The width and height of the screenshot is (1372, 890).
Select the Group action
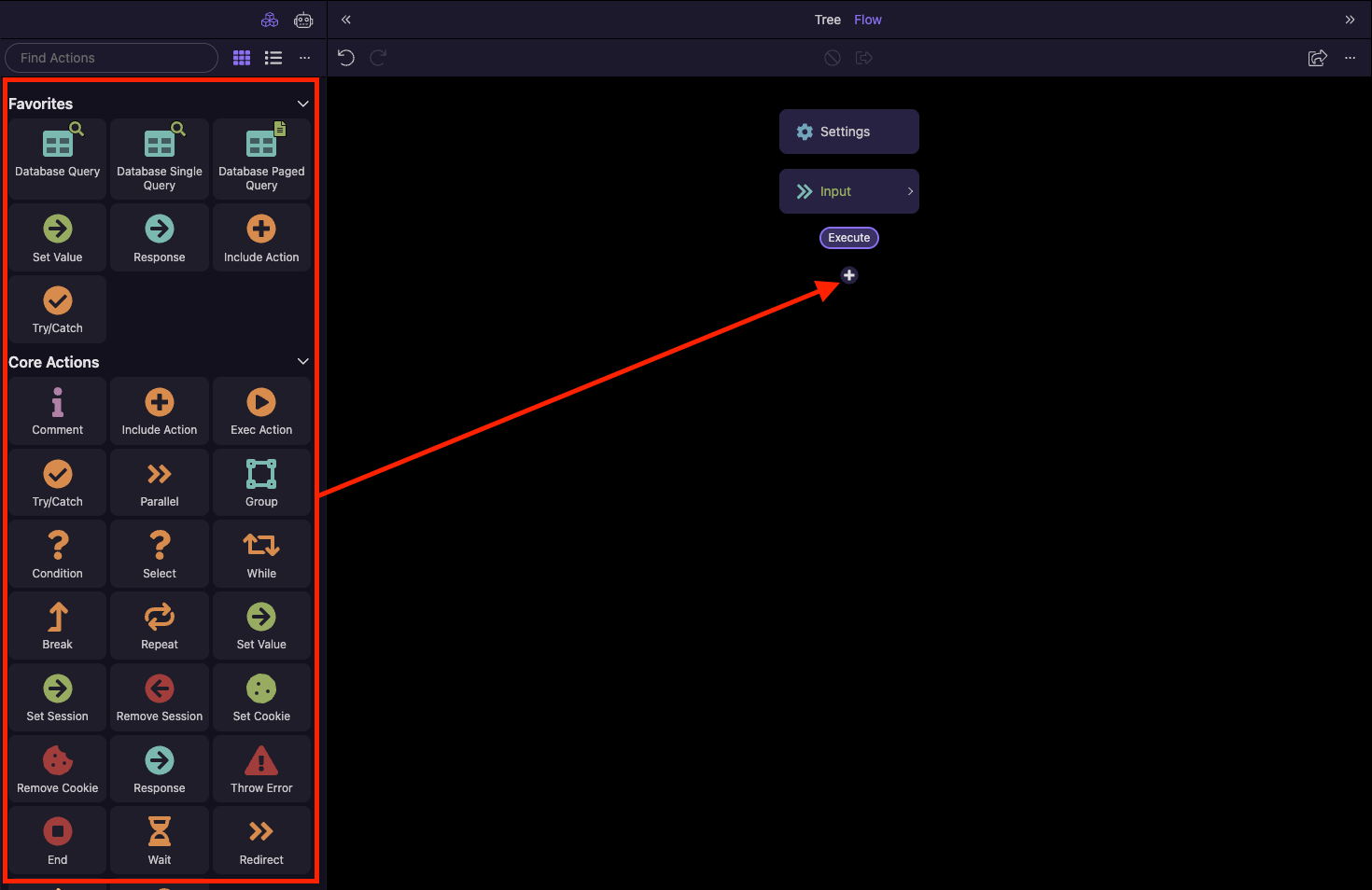pyautogui.click(x=261, y=482)
